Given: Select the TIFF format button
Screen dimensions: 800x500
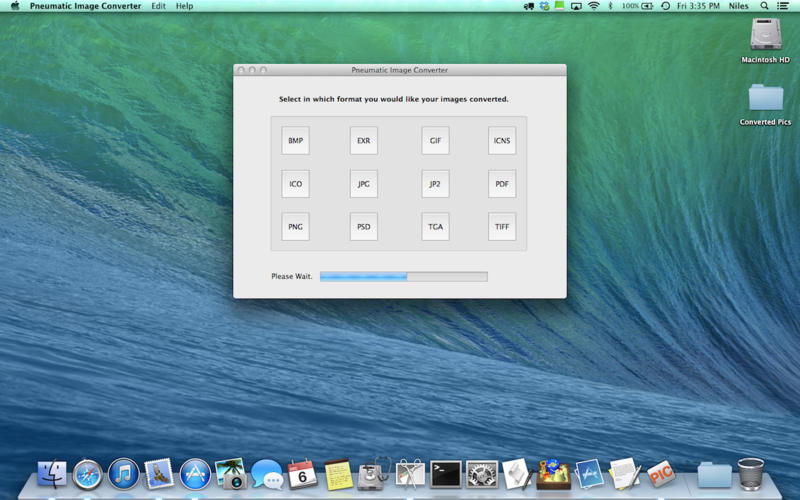Looking at the screenshot, I should click(502, 227).
